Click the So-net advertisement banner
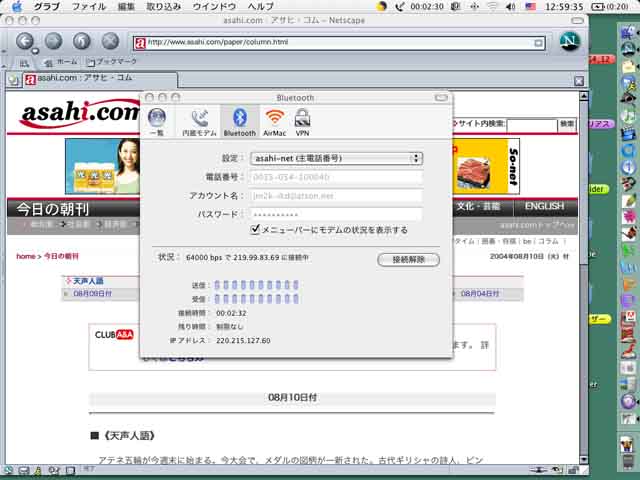This screenshot has width=640, height=480. [486, 167]
